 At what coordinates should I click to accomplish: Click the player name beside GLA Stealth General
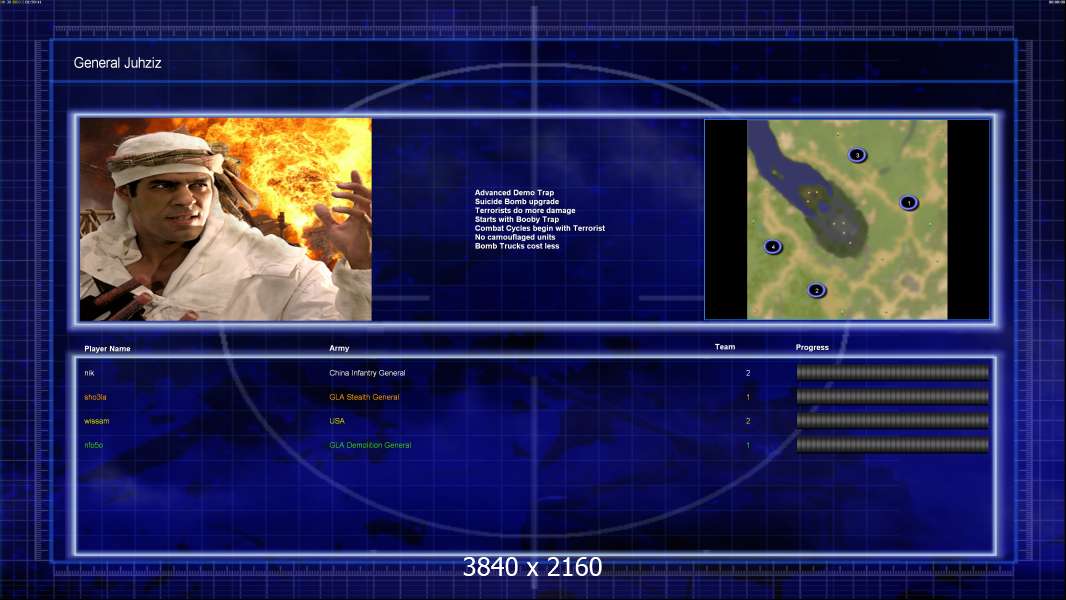pyautogui.click(x=95, y=397)
